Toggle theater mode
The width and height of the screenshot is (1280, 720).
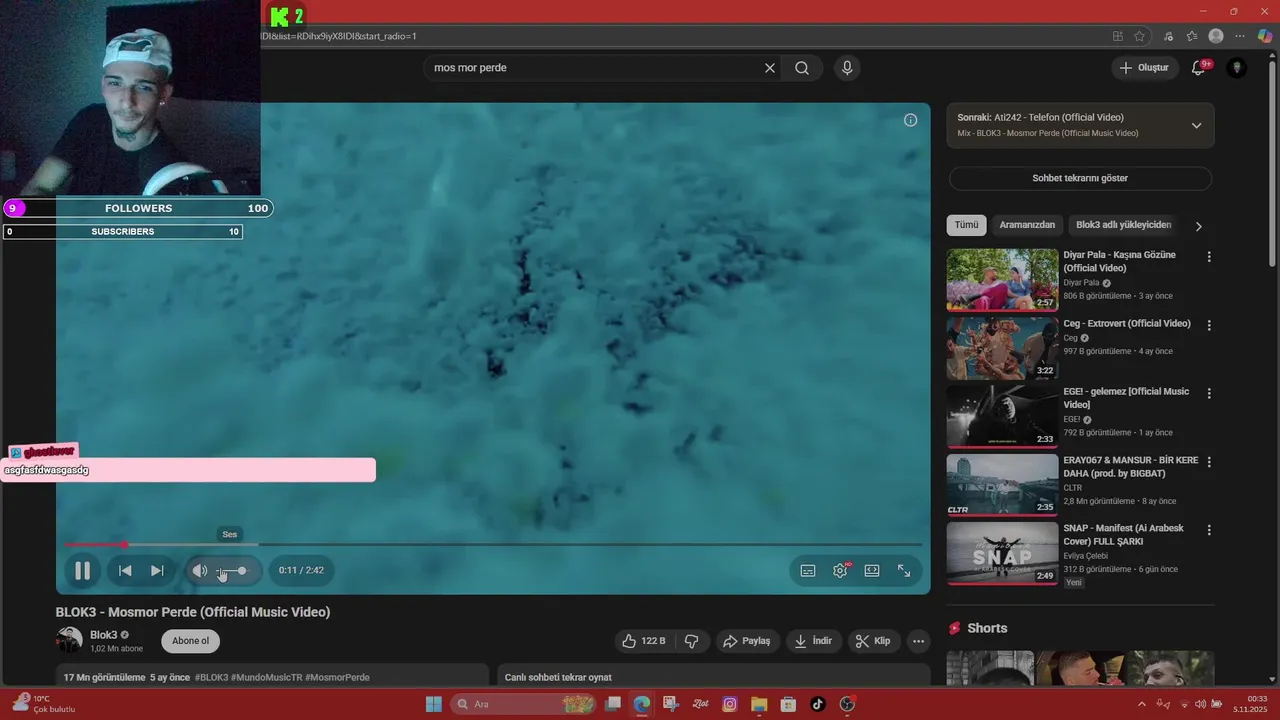point(872,570)
